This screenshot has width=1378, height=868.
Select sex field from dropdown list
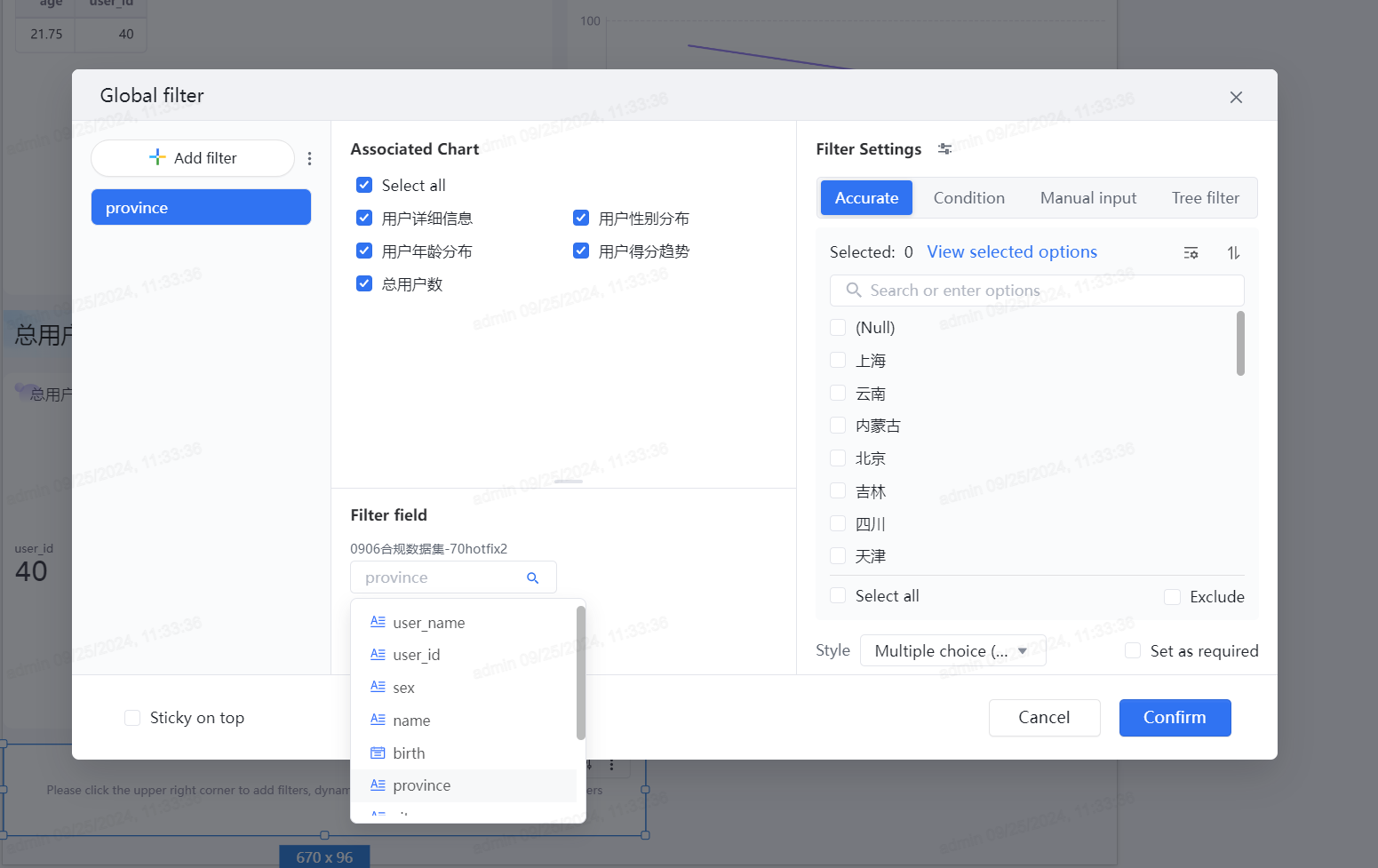[464, 688]
